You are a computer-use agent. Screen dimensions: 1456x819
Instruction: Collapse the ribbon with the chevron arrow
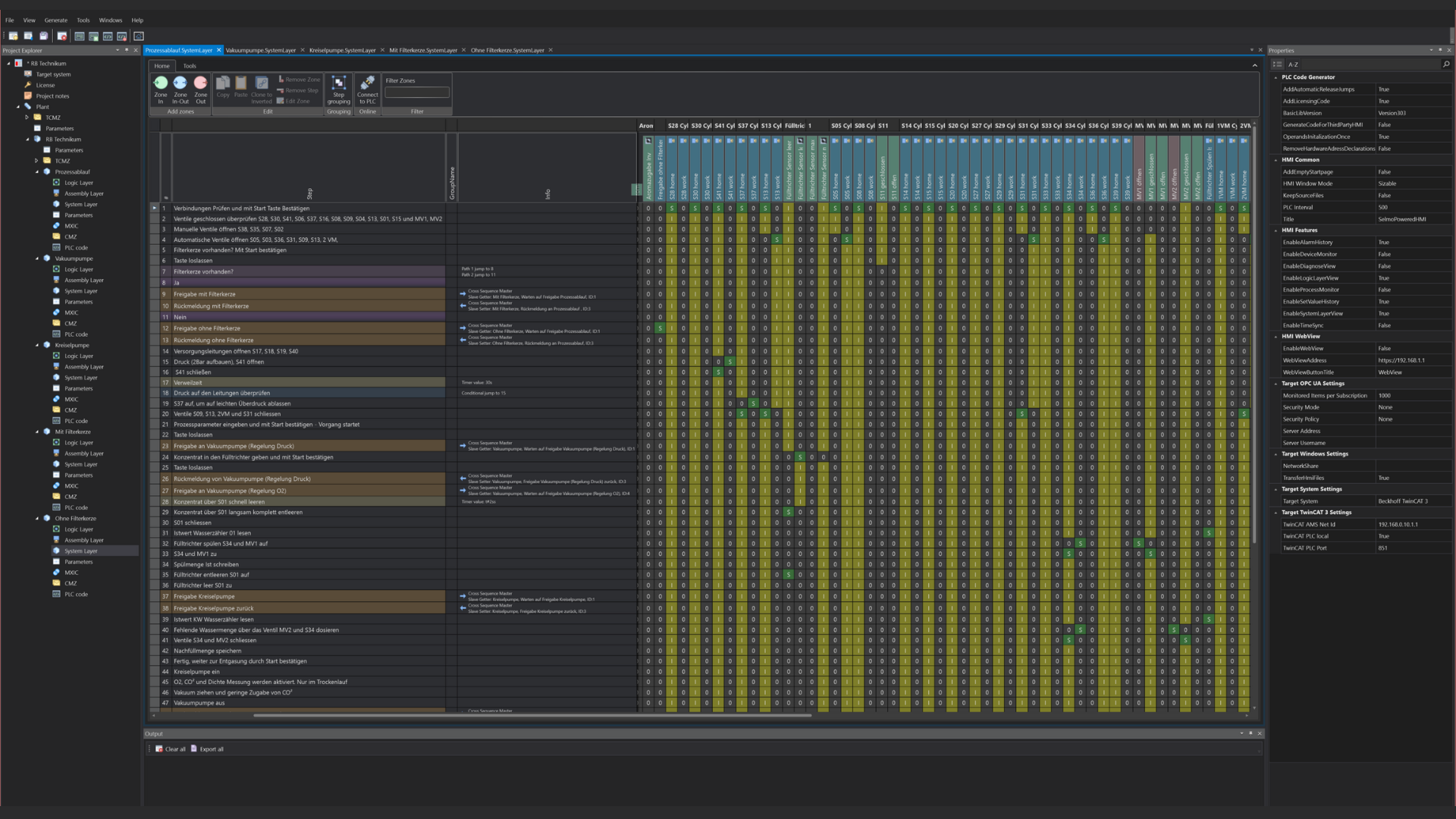(1254, 66)
